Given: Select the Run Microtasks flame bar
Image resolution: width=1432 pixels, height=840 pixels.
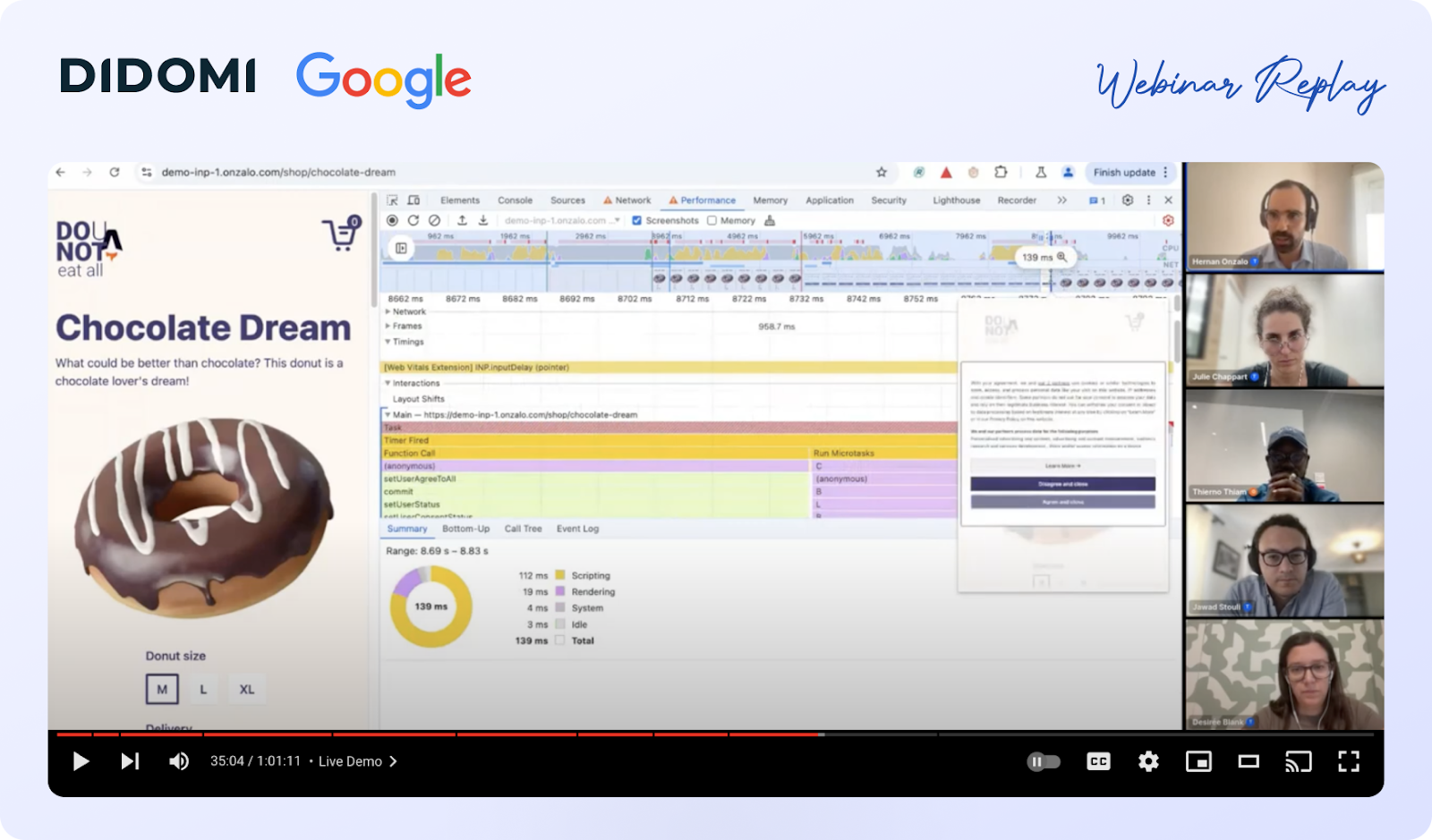Looking at the screenshot, I should click(x=883, y=453).
